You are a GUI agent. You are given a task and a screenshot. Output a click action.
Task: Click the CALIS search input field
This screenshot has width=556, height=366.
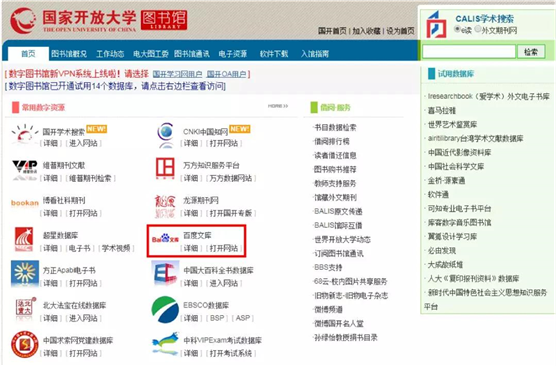tap(469, 52)
